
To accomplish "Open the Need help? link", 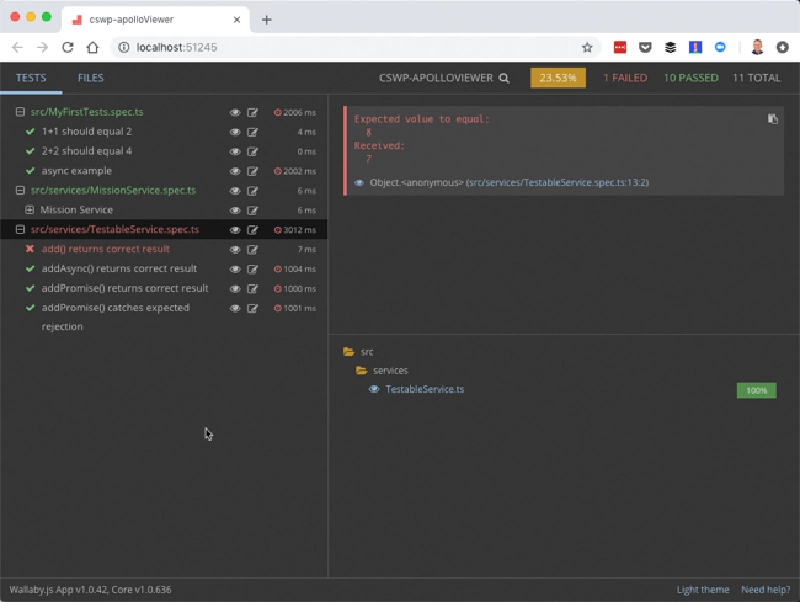I will pyautogui.click(x=765, y=589).
